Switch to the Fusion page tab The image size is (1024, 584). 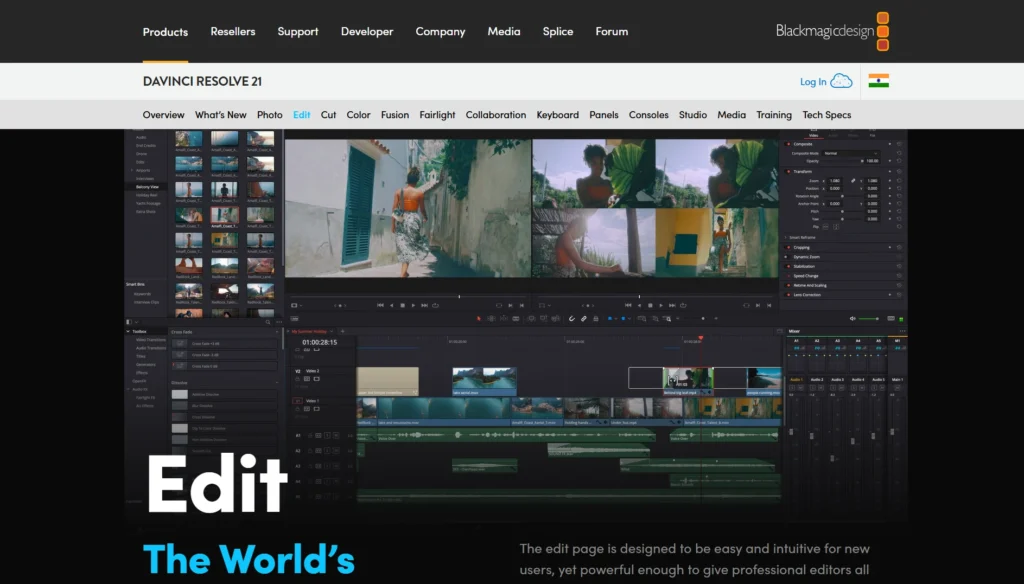(394, 115)
